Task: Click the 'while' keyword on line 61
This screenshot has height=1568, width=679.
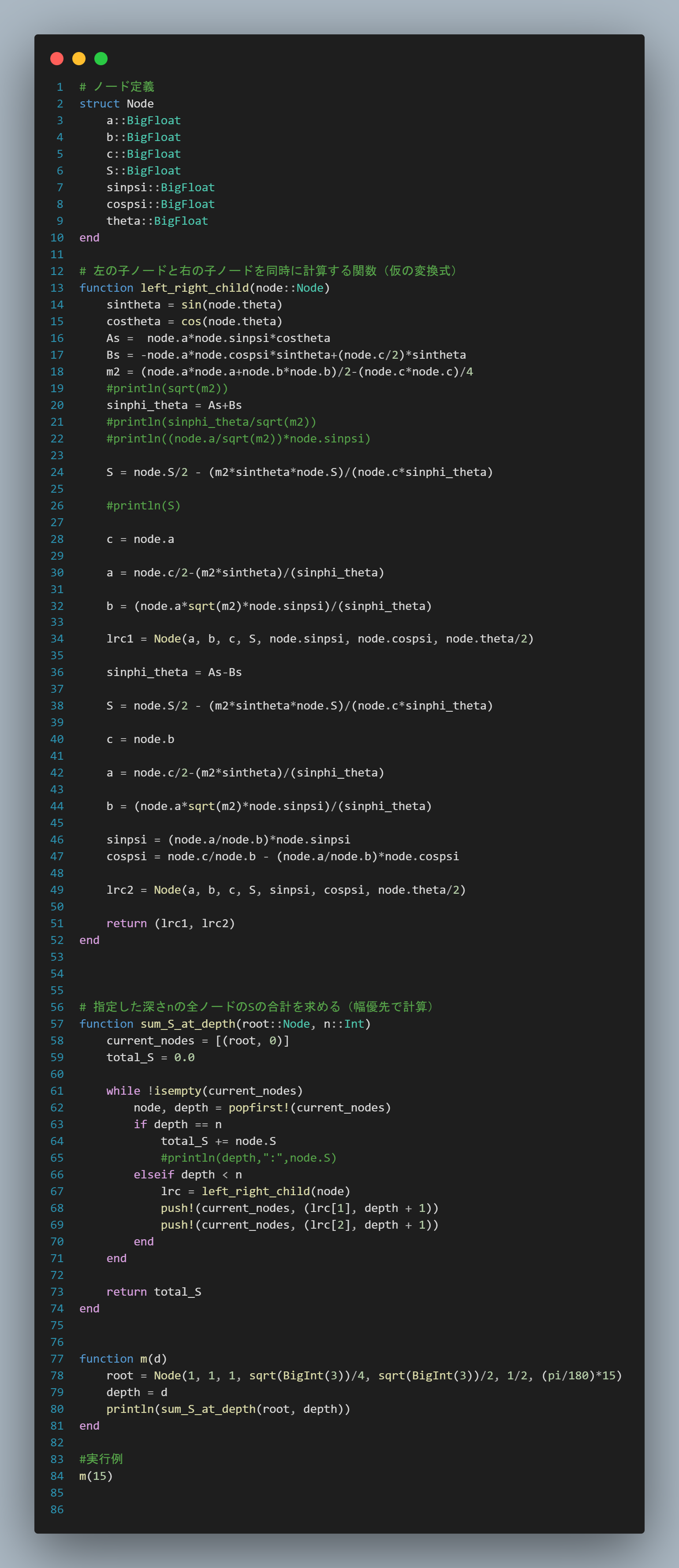Action: point(123,1091)
